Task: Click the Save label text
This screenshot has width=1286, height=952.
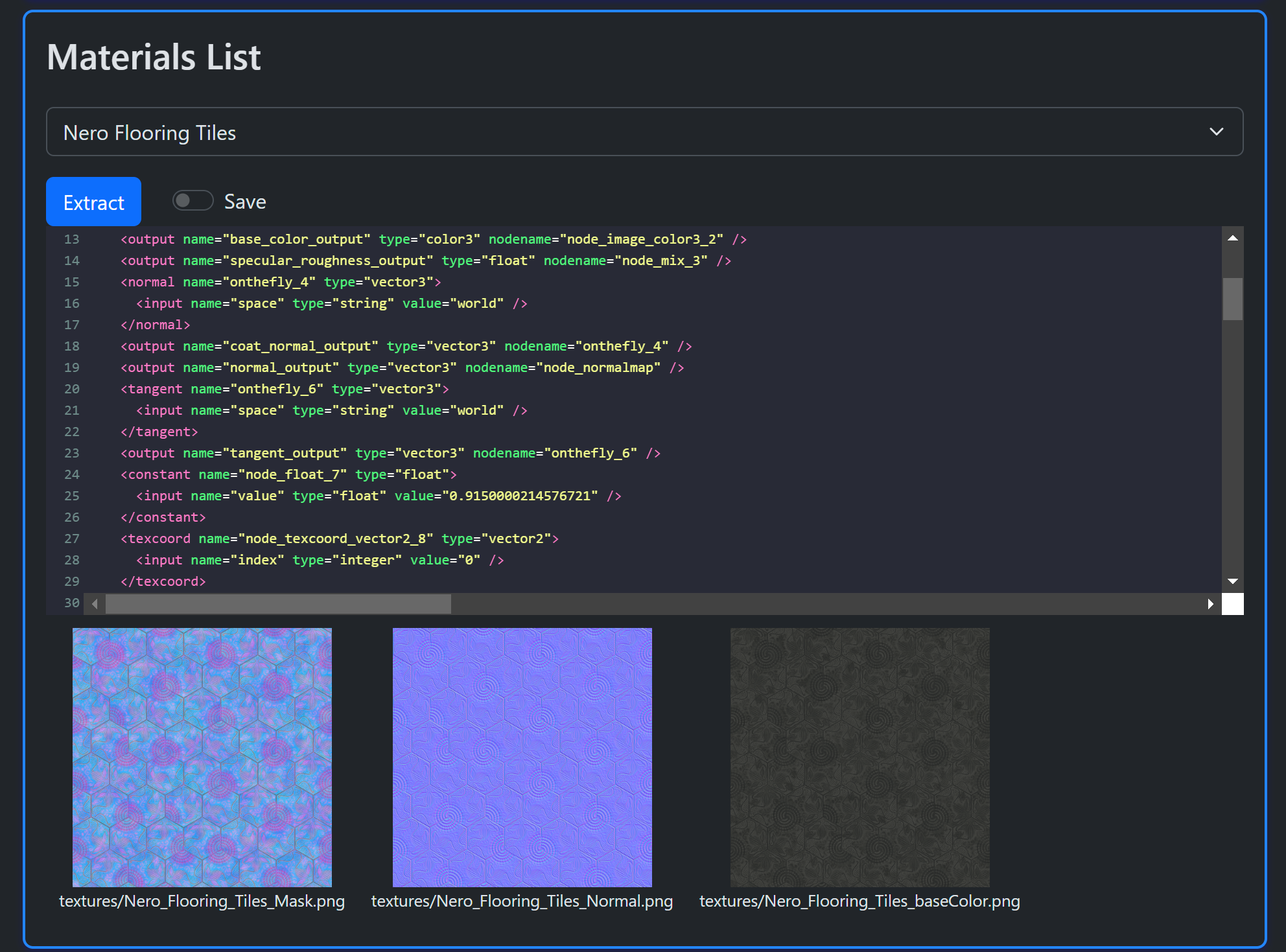Action: (x=245, y=202)
